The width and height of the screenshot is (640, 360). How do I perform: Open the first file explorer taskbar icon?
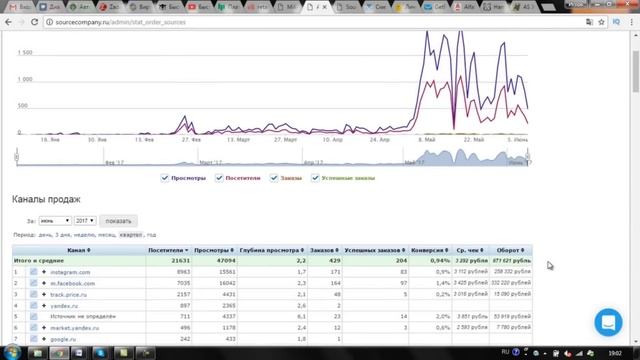pyautogui.click(x=38, y=353)
